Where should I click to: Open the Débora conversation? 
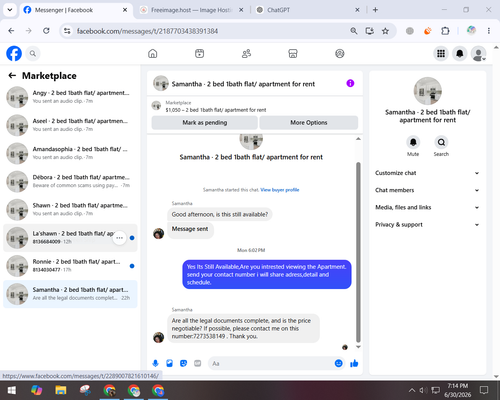tap(70, 181)
